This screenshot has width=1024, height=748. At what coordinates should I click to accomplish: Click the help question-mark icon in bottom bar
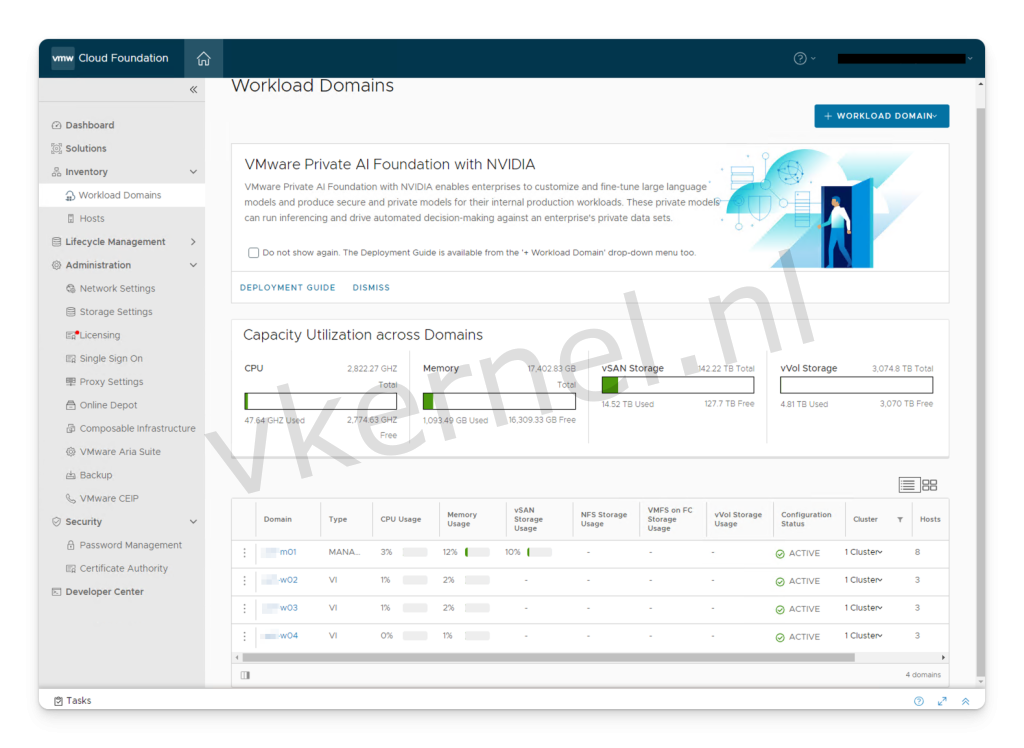click(918, 700)
